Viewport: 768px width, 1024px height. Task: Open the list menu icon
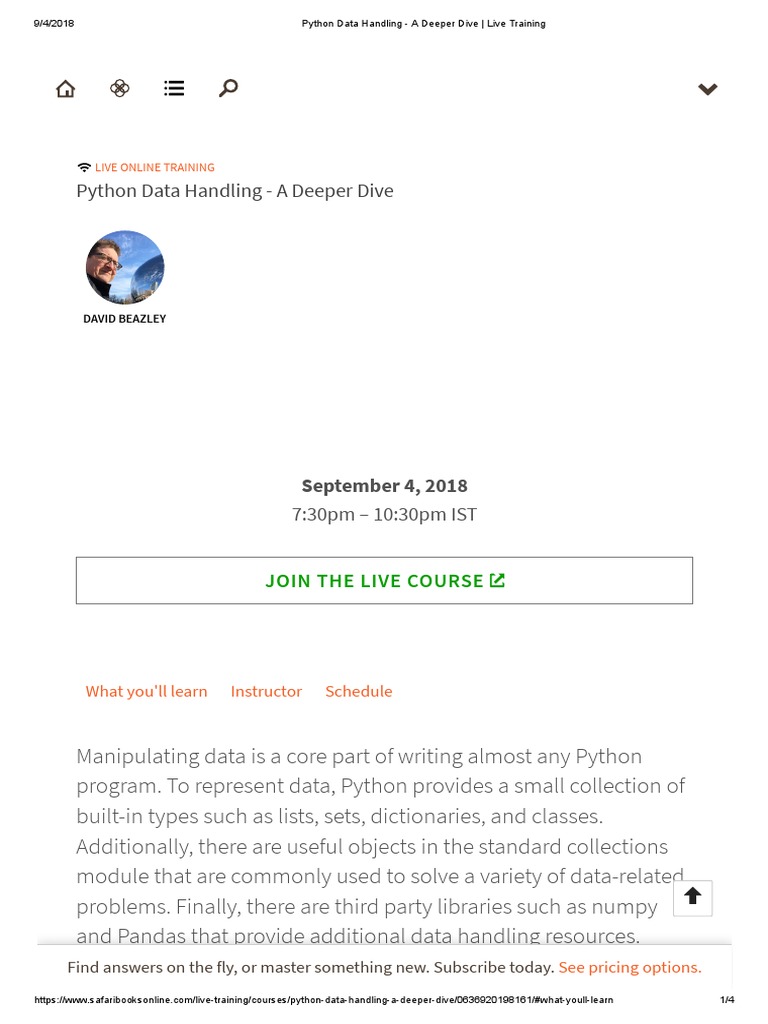click(174, 89)
